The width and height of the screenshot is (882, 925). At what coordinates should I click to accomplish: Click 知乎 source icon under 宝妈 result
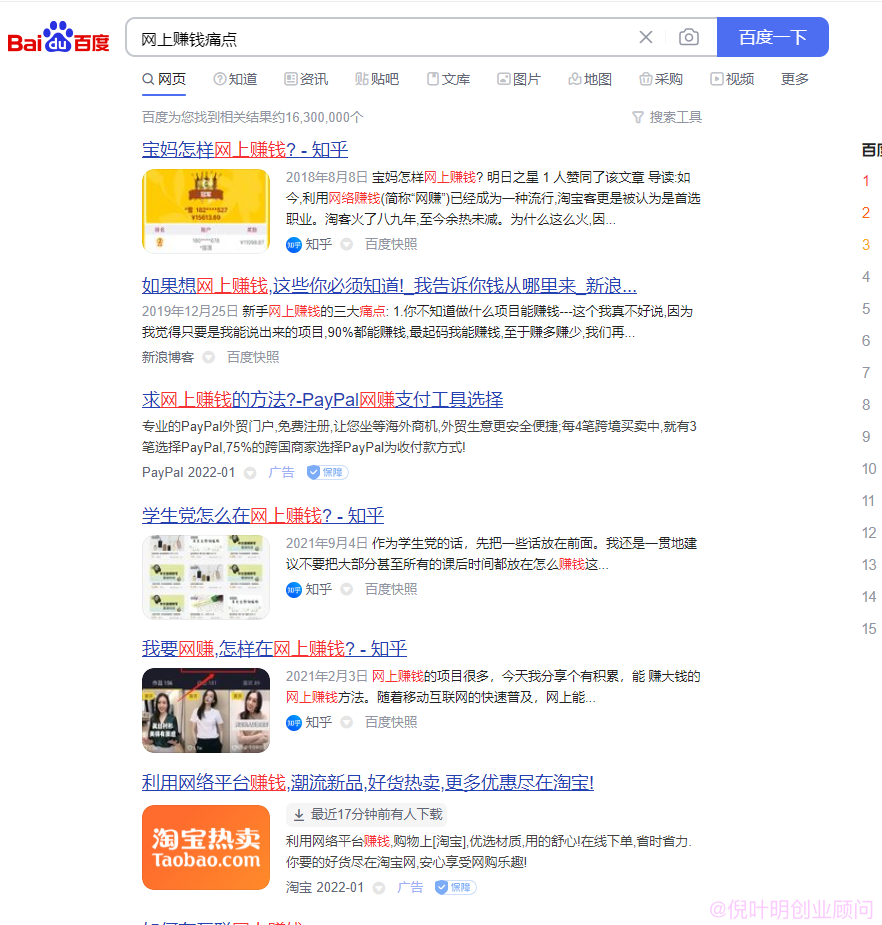(294, 244)
